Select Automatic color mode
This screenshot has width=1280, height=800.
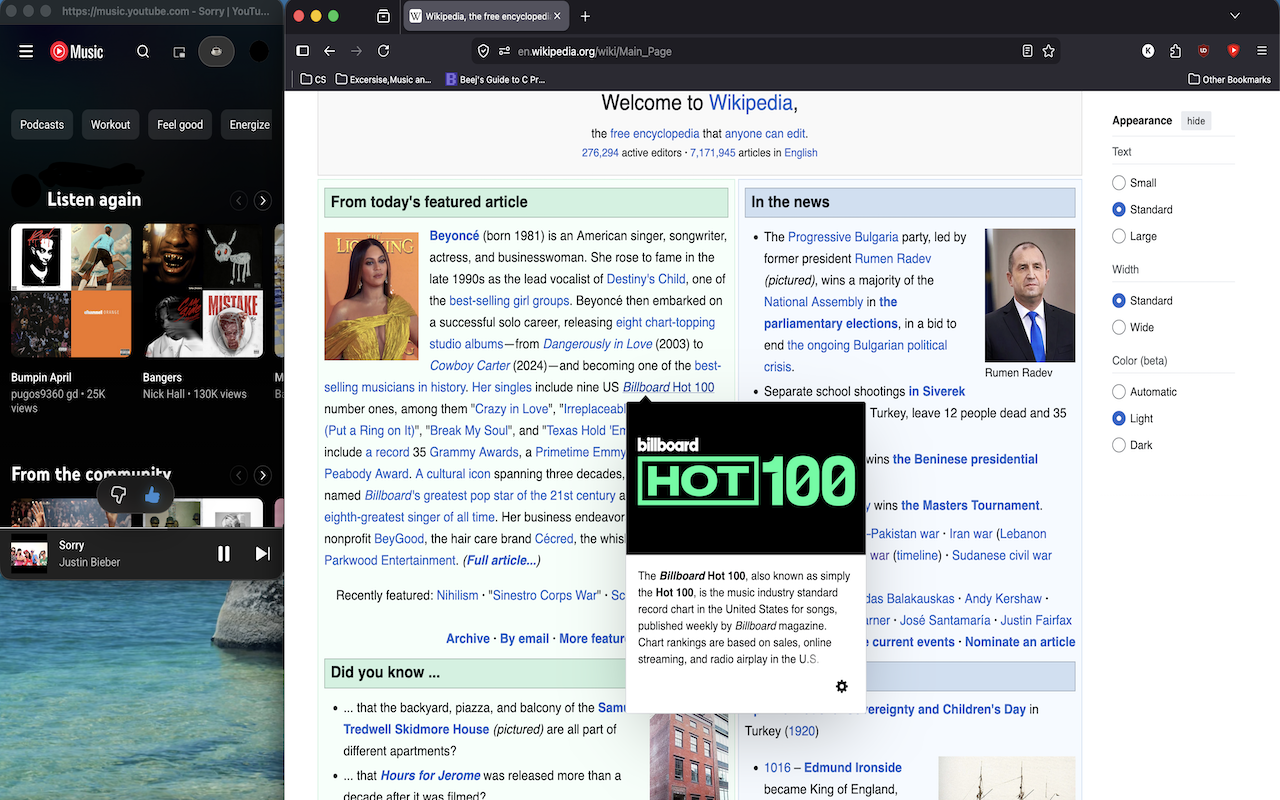(x=1119, y=392)
